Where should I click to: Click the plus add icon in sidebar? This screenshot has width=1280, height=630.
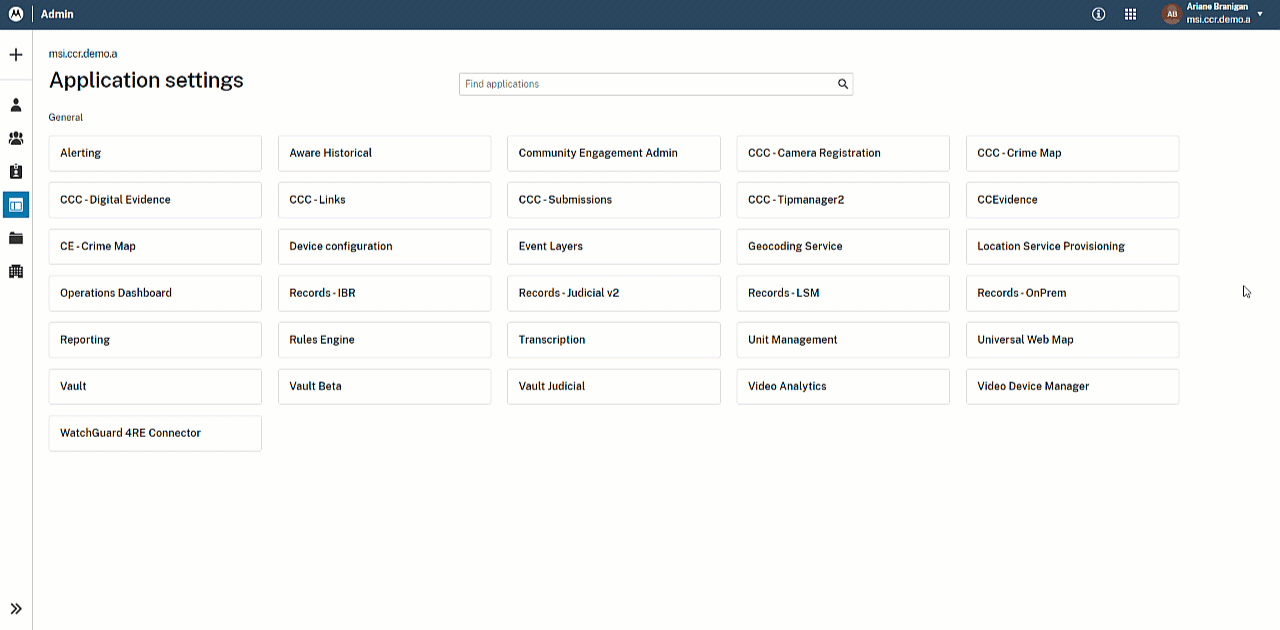(16, 55)
